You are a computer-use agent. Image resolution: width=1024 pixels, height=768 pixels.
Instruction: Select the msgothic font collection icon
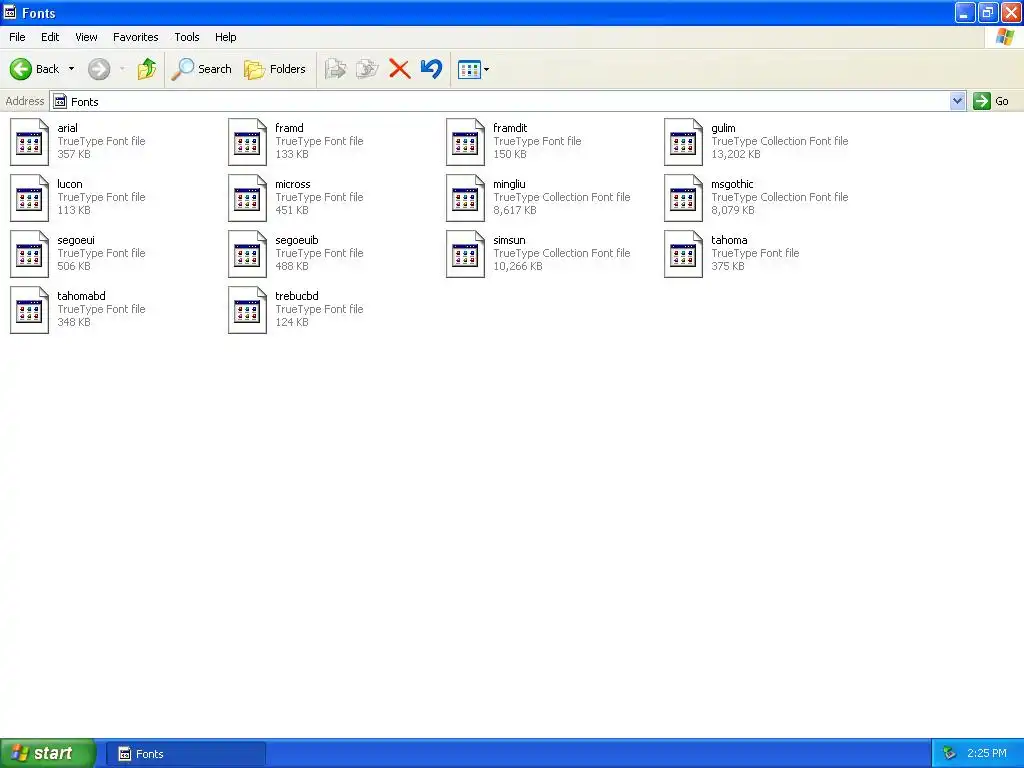(684, 198)
